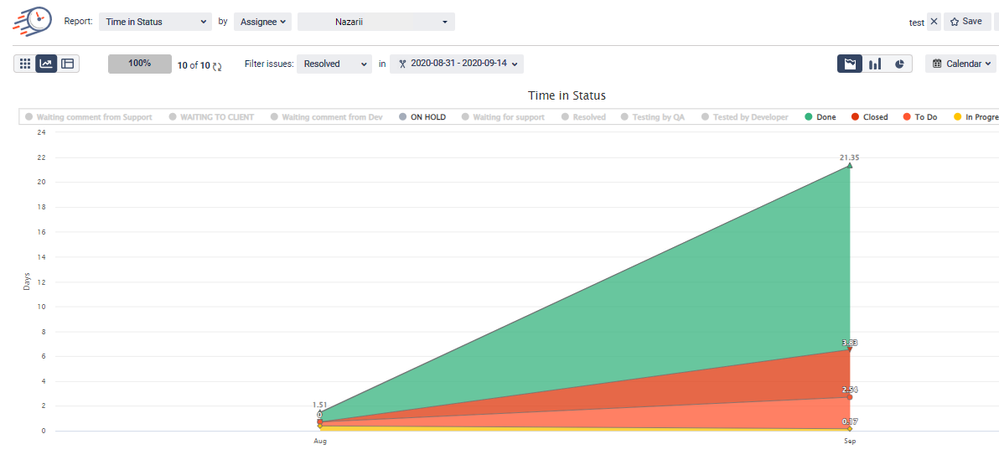Click the refresh icon beside 10 of 10
The width and height of the screenshot is (999, 449).
point(217,66)
